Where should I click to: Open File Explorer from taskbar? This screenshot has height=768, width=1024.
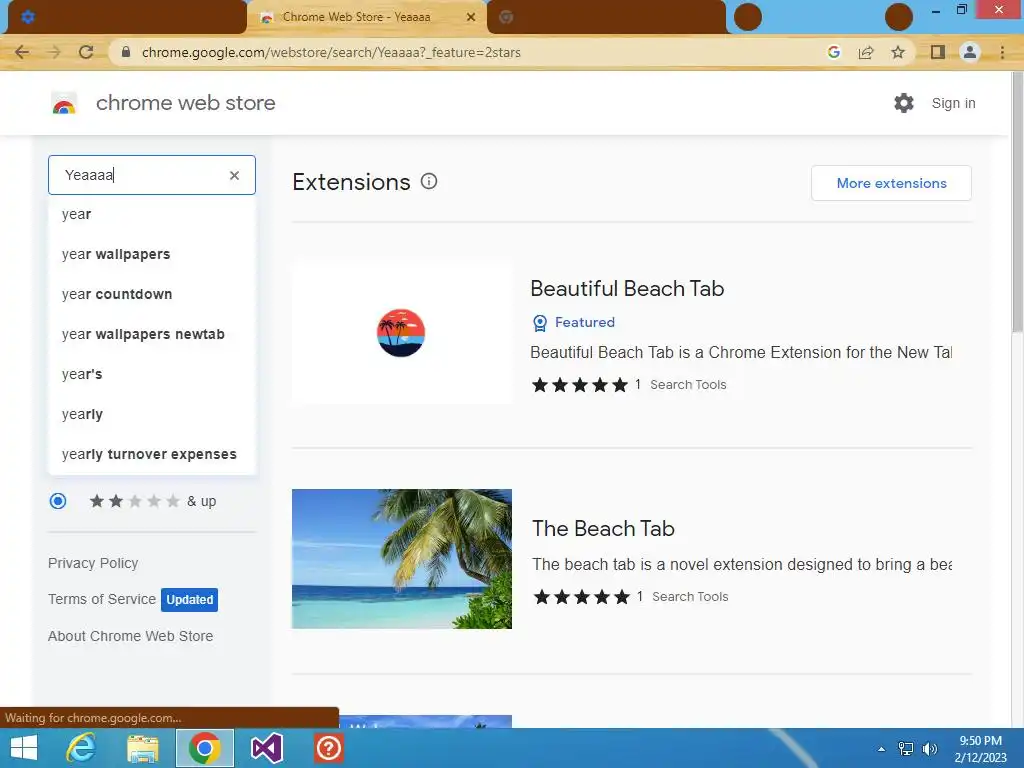143,748
